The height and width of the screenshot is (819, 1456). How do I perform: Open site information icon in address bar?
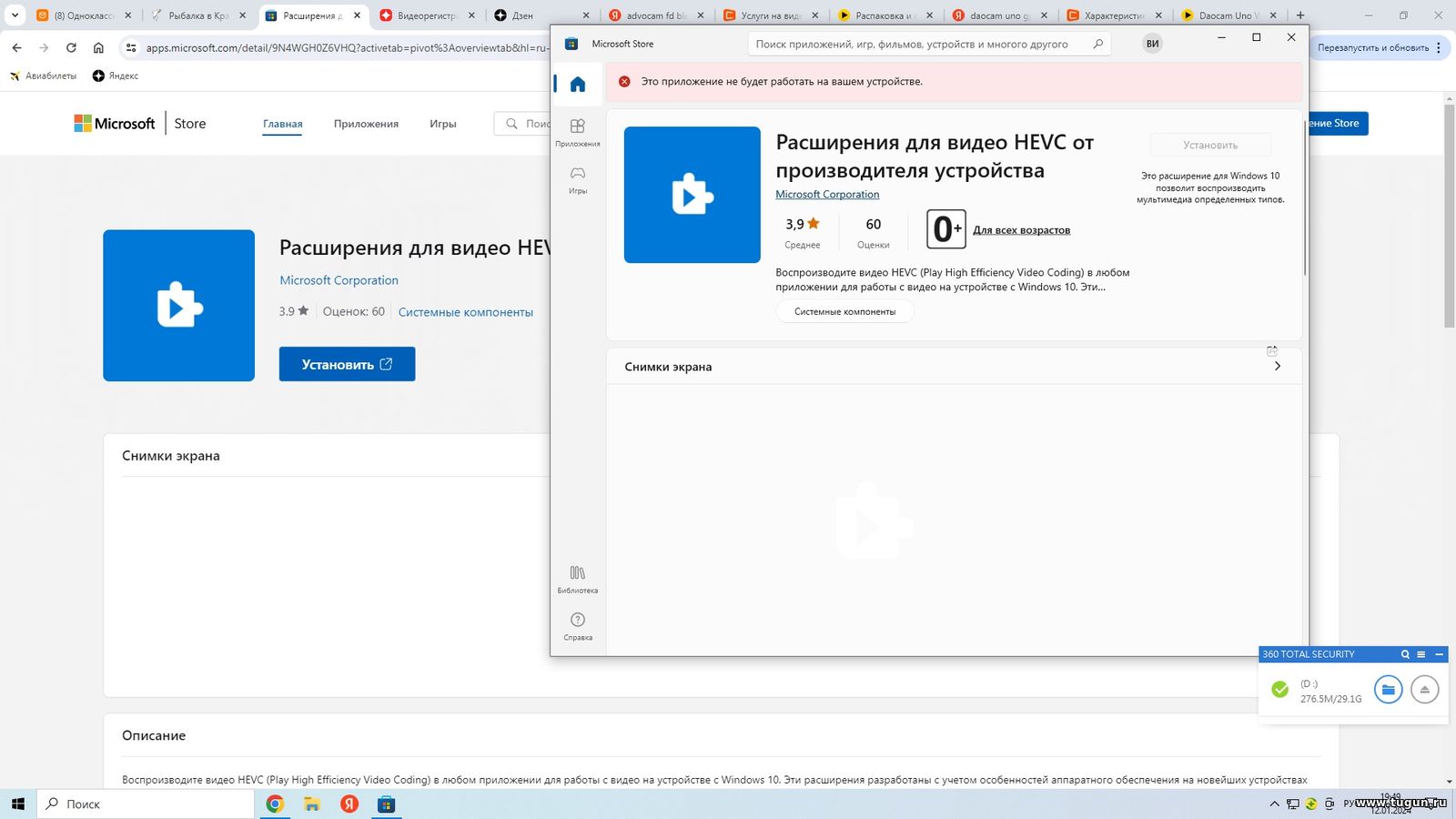click(x=130, y=47)
